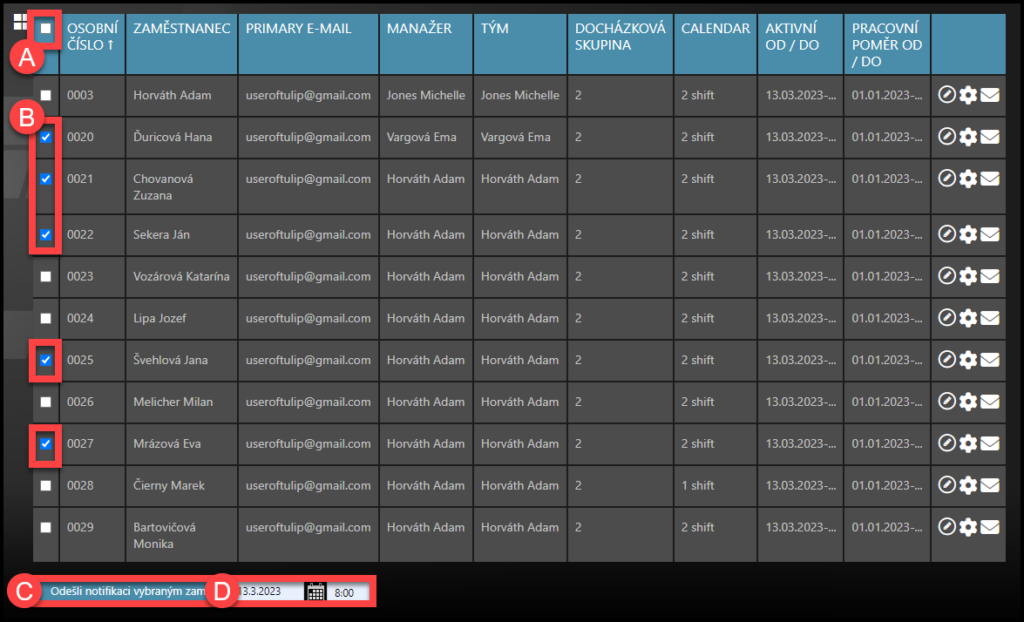Click envelope icon for Lipa Jozef
1024x622 pixels.
990,318
